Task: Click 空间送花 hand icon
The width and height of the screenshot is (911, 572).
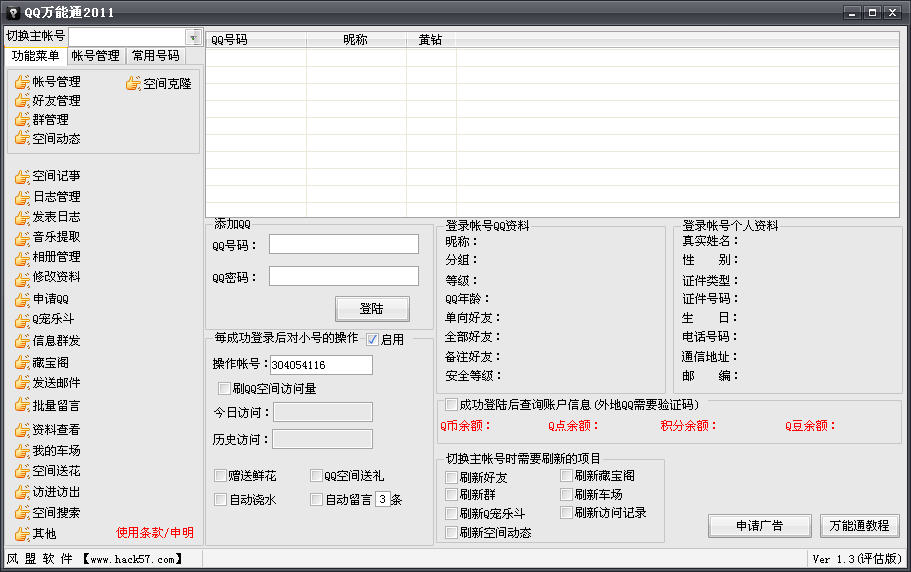Action: point(22,472)
